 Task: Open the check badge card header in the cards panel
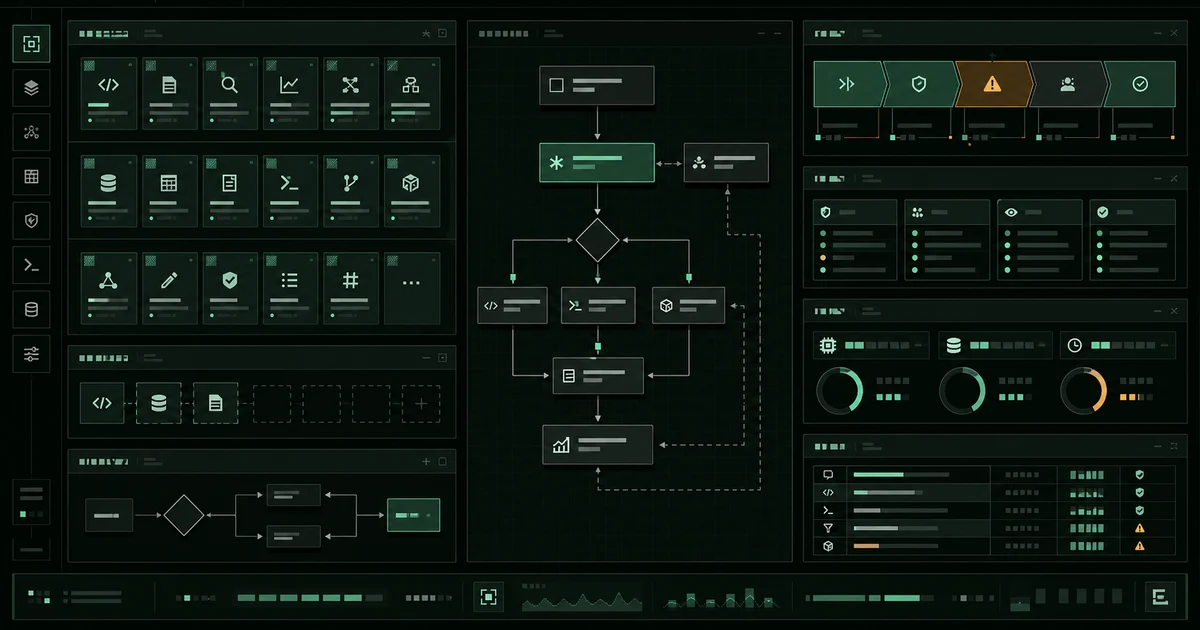click(1132, 213)
